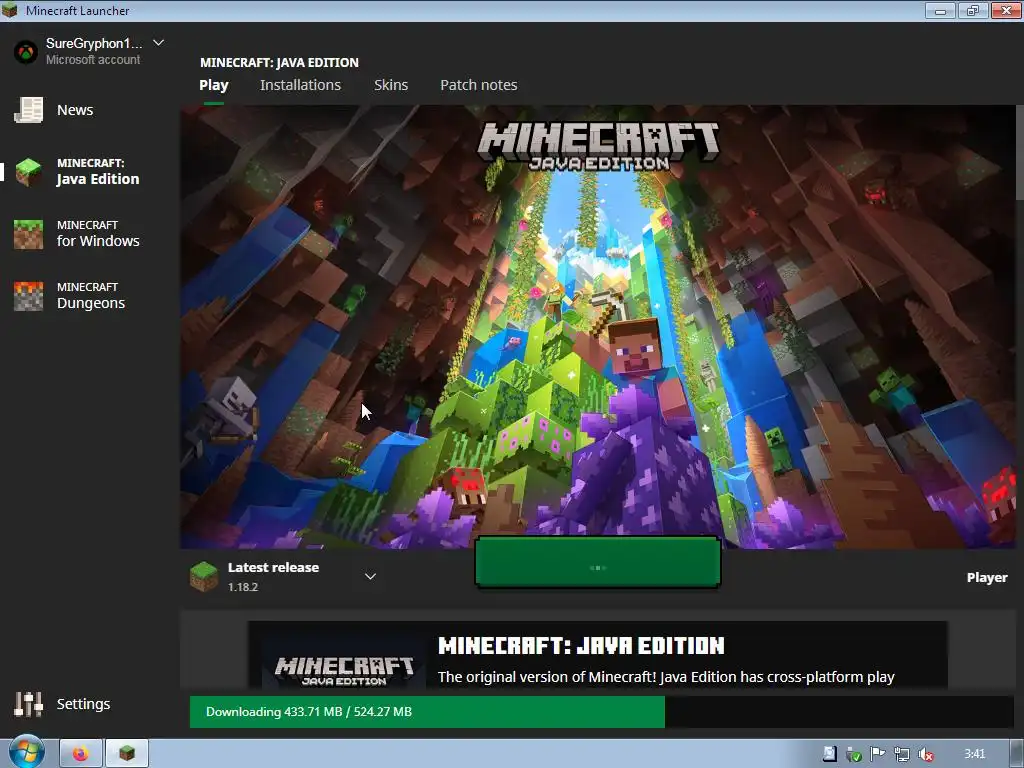
Task: Switch to the Installations tab
Action: [300, 85]
